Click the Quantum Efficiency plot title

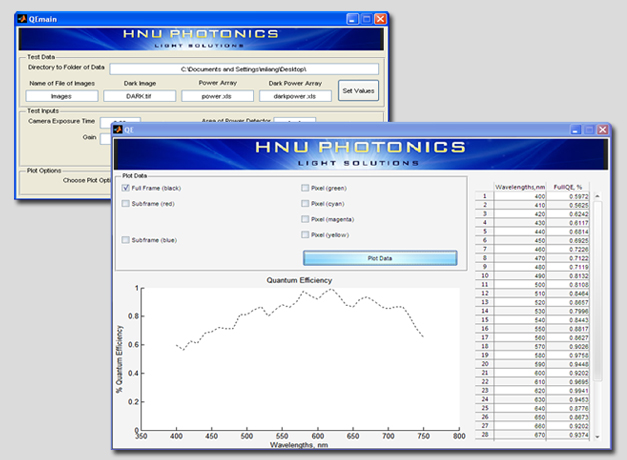(299, 280)
